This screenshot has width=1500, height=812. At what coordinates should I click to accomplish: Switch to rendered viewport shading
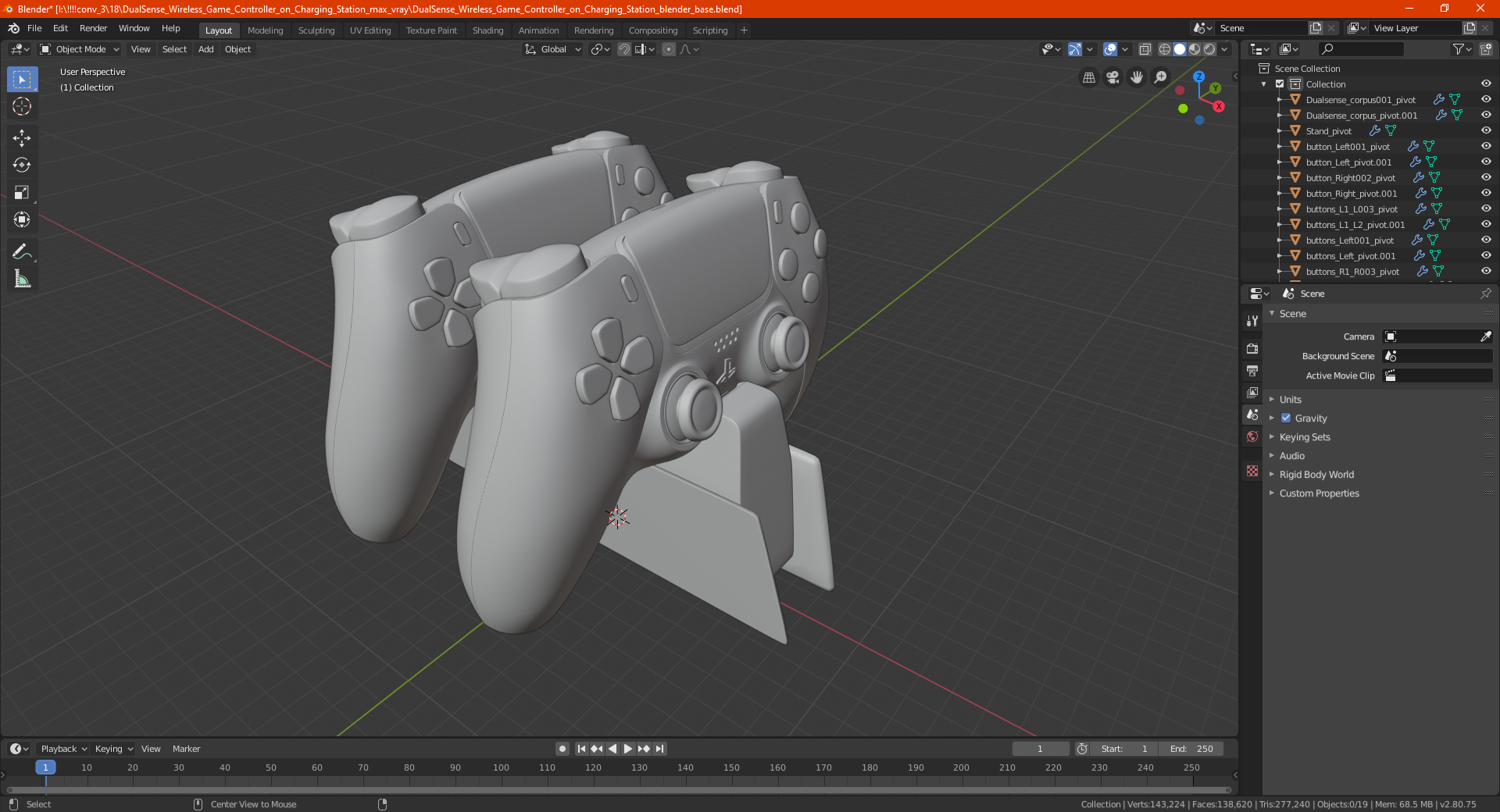1209,49
